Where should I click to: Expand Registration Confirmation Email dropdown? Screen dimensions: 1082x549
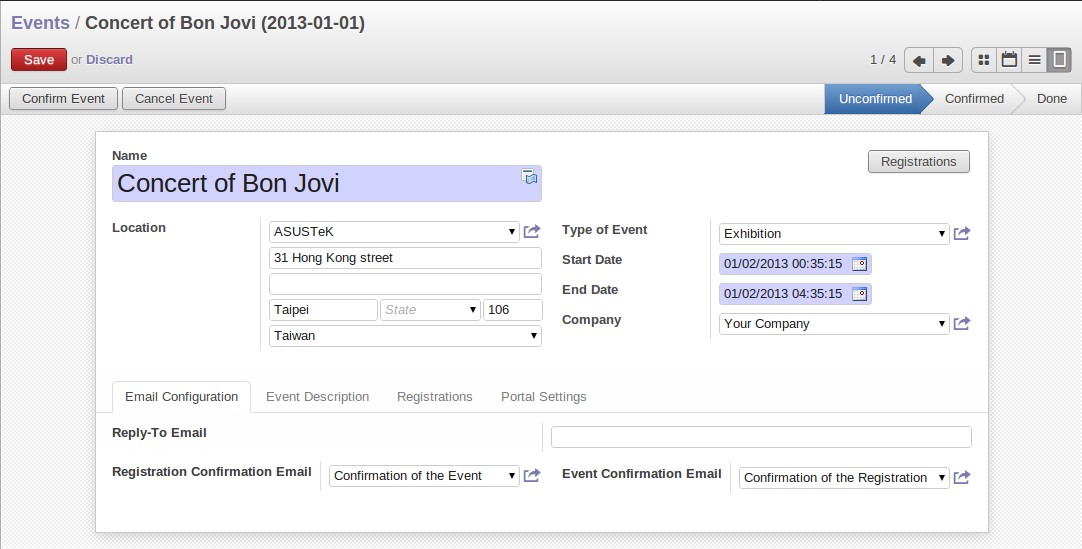(424, 476)
